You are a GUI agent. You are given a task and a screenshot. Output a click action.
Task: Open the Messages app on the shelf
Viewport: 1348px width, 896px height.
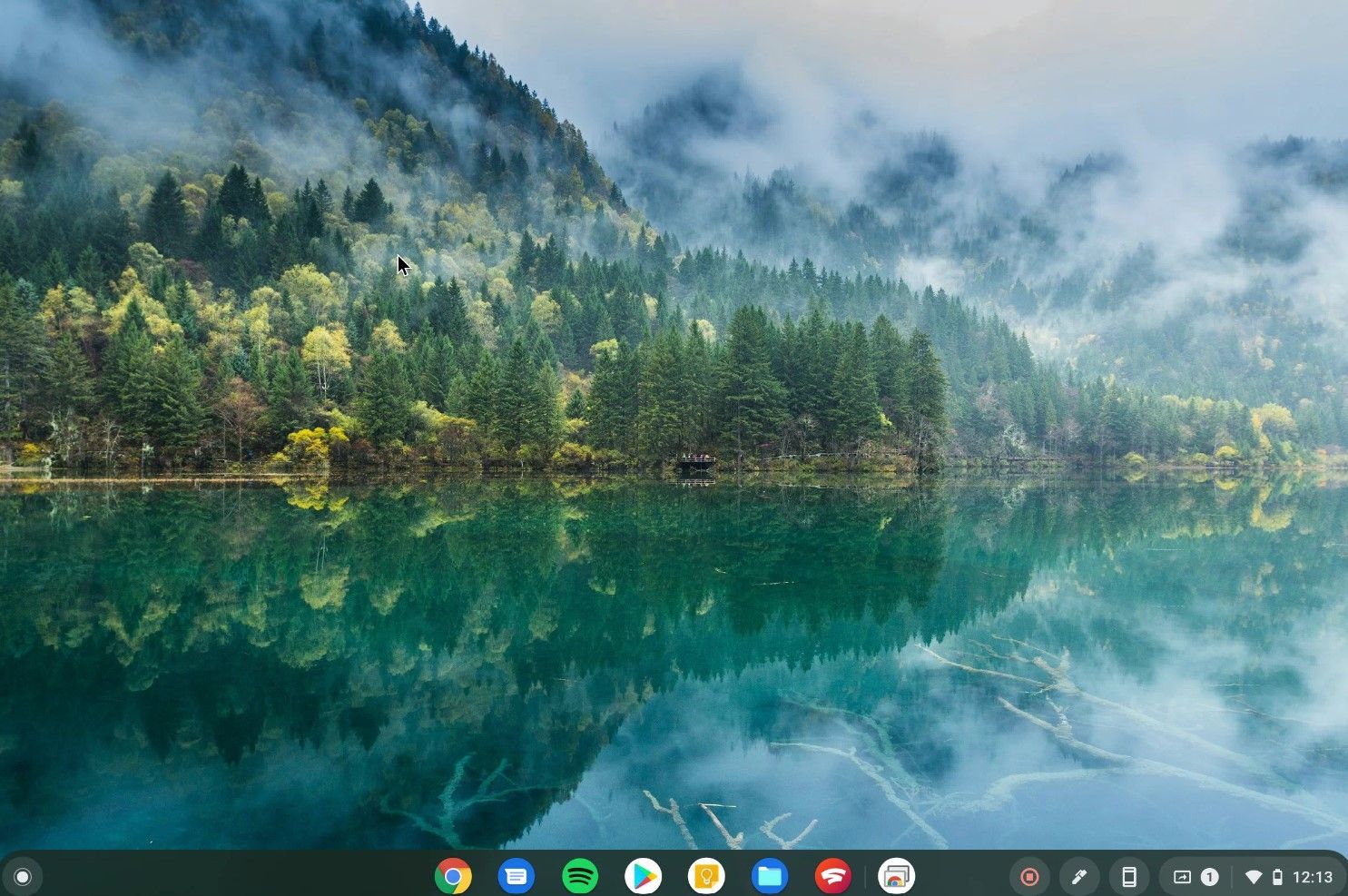pyautogui.click(x=517, y=877)
